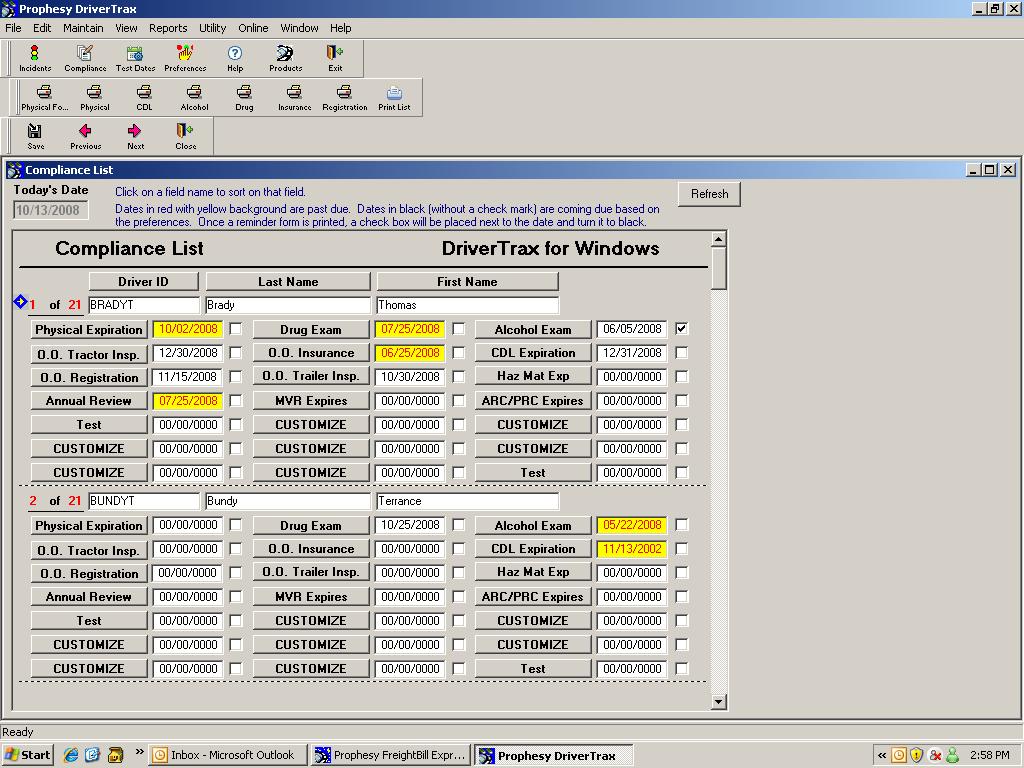Sort by First Name header
The height and width of the screenshot is (768, 1024).
click(x=468, y=281)
